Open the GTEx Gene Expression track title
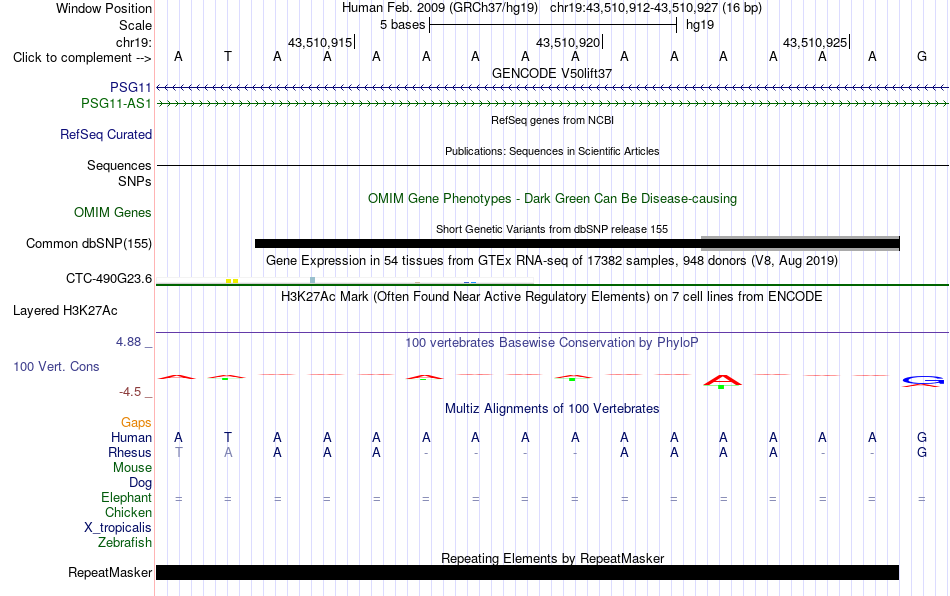The width and height of the screenshot is (950, 596). (x=552, y=260)
